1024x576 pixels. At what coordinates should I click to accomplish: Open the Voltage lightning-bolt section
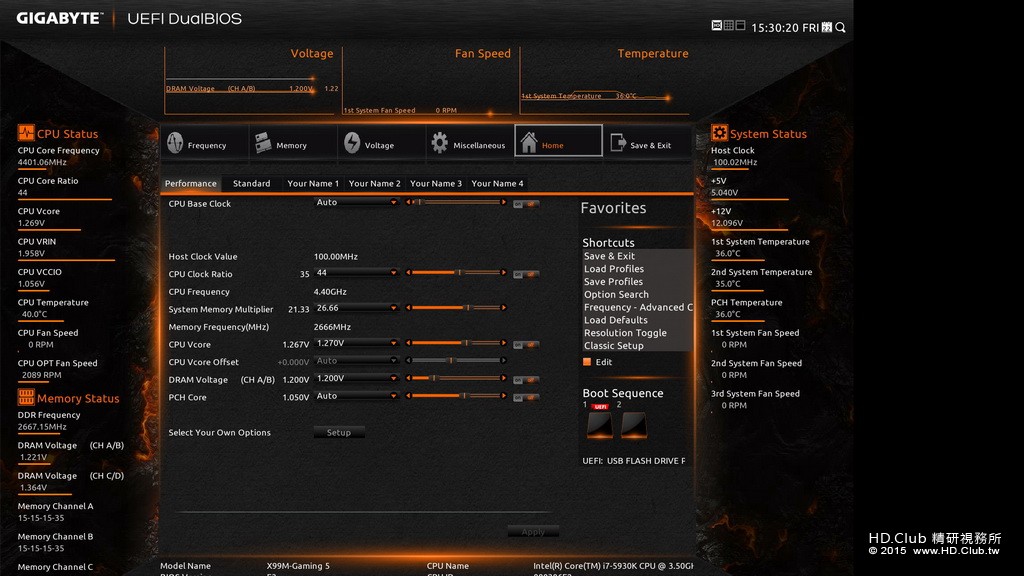coord(352,142)
